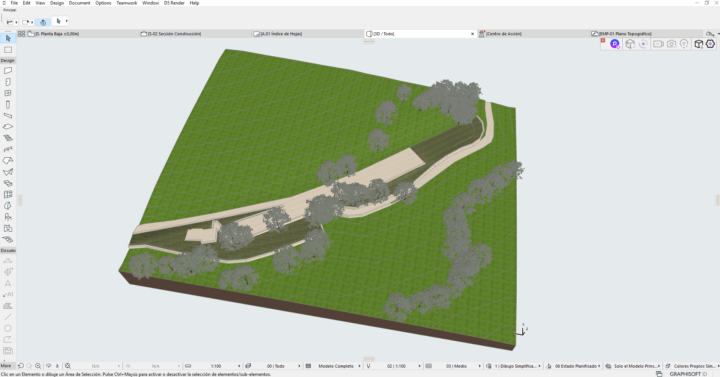The image size is (720, 377).
Task: Select the Polyline tool in the Document toolbox
Action: (8, 339)
